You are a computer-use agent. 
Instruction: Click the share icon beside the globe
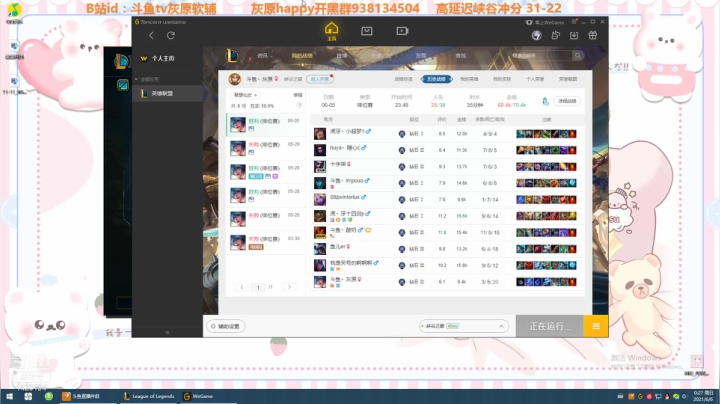click(555, 35)
